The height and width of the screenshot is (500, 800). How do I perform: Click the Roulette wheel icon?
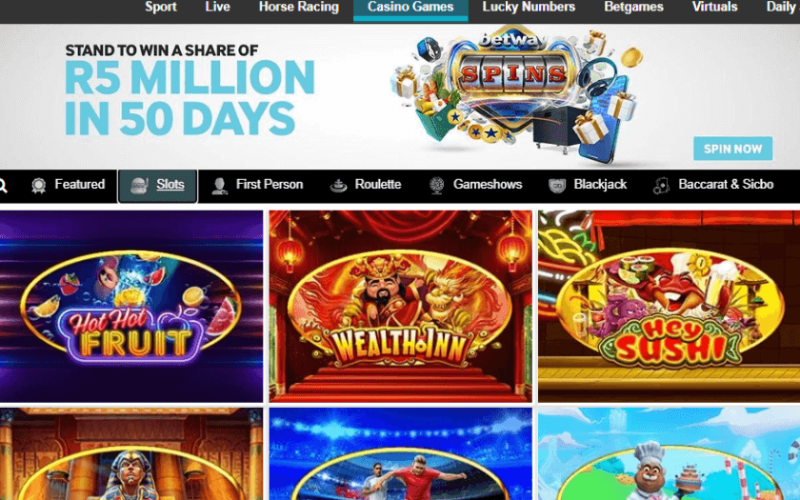[338, 186]
